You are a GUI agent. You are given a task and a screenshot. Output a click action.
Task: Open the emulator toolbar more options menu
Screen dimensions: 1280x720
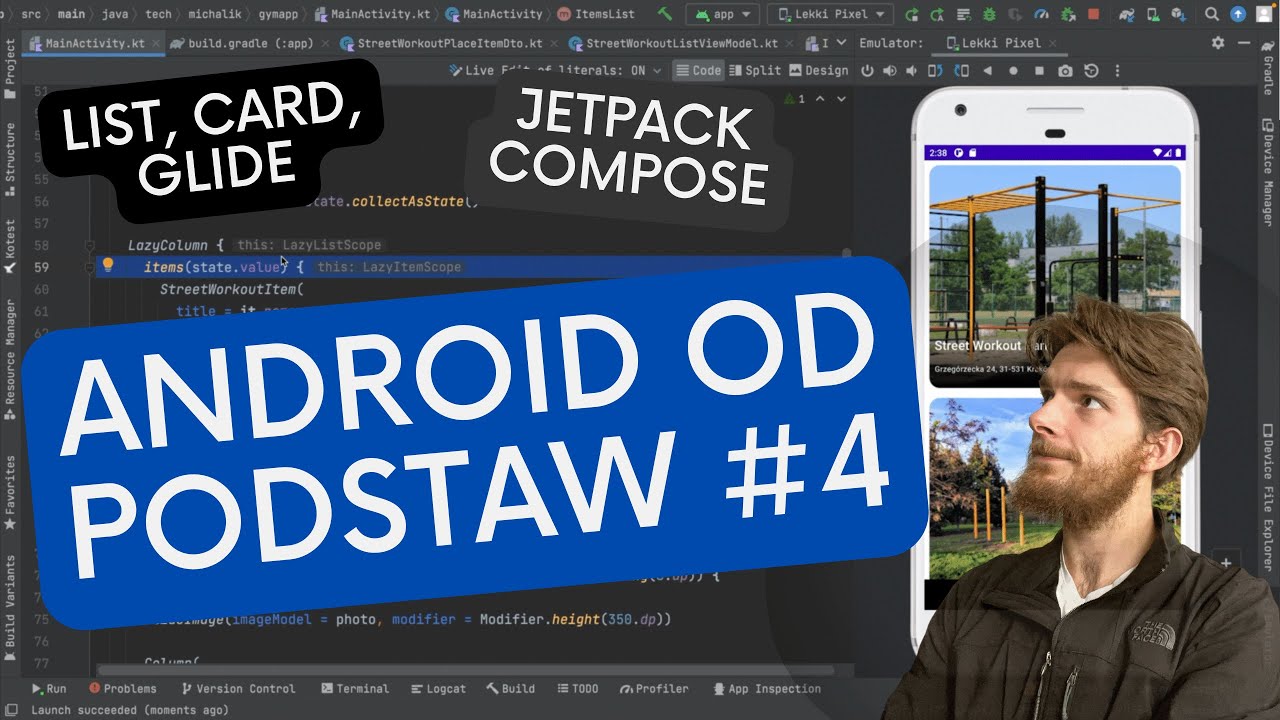[x=1117, y=71]
